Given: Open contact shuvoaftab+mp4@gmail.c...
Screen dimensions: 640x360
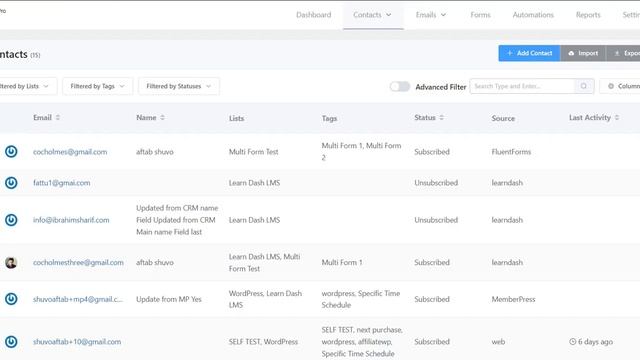Looking at the screenshot, I should [x=78, y=299].
